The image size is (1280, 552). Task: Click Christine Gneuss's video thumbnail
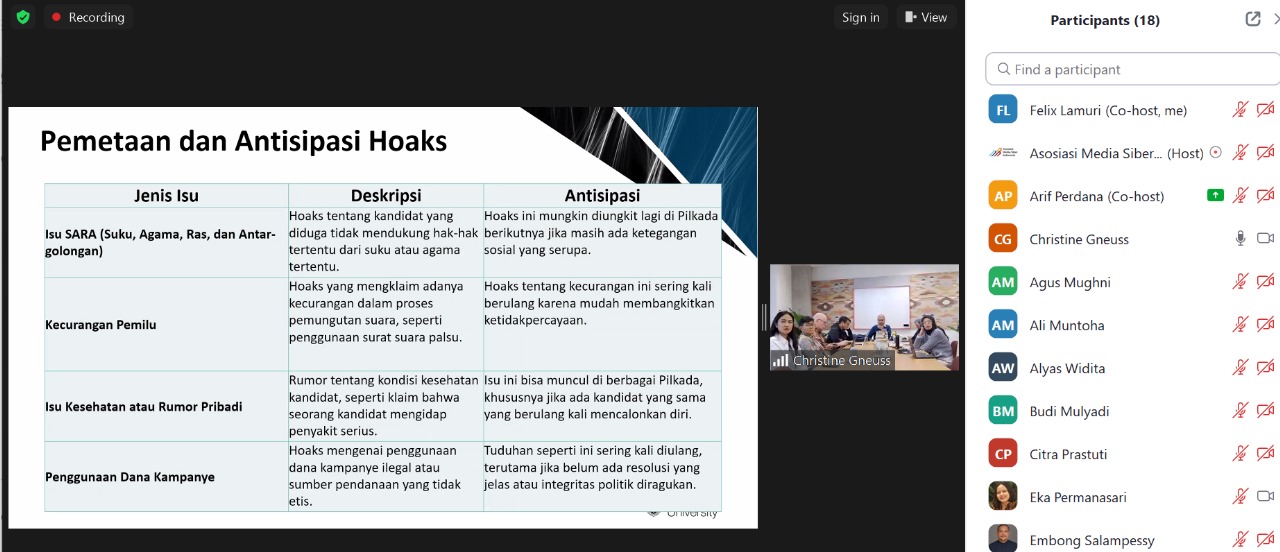pos(864,317)
